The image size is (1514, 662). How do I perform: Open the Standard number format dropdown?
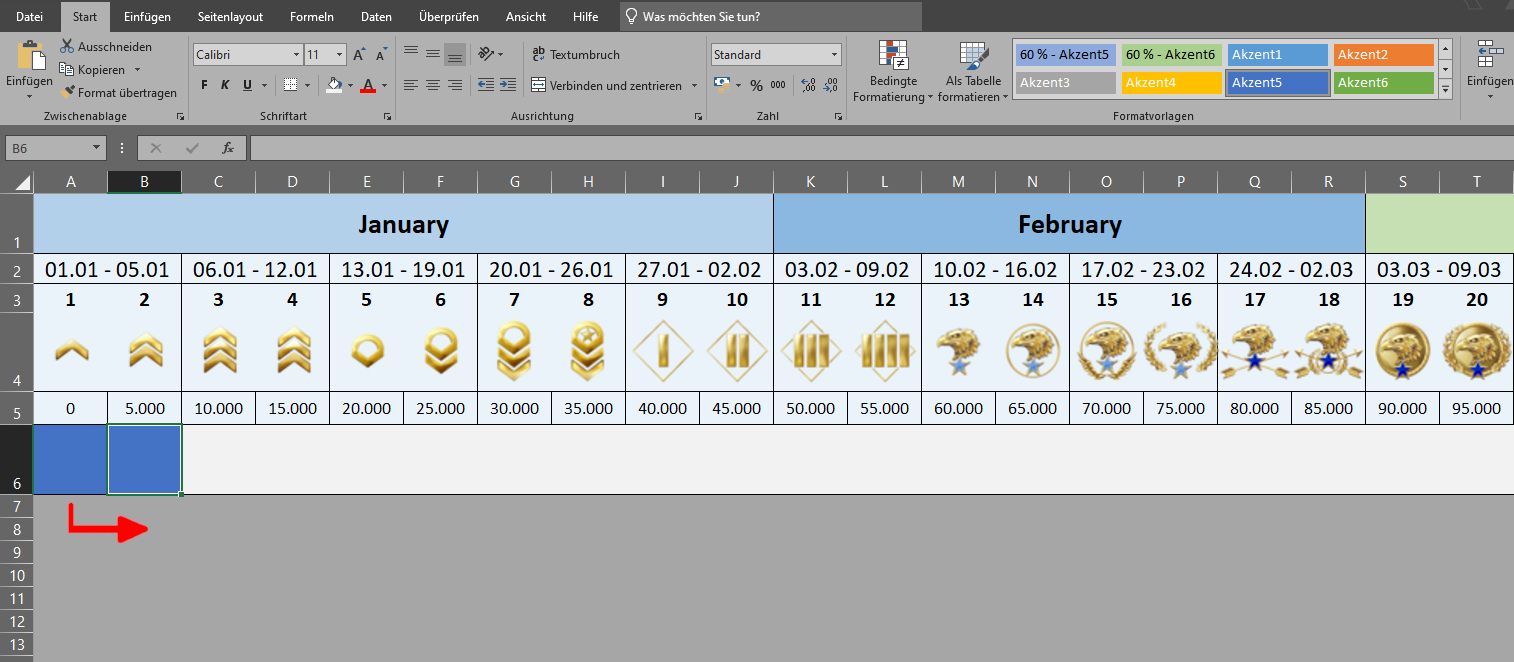pyautogui.click(x=835, y=55)
